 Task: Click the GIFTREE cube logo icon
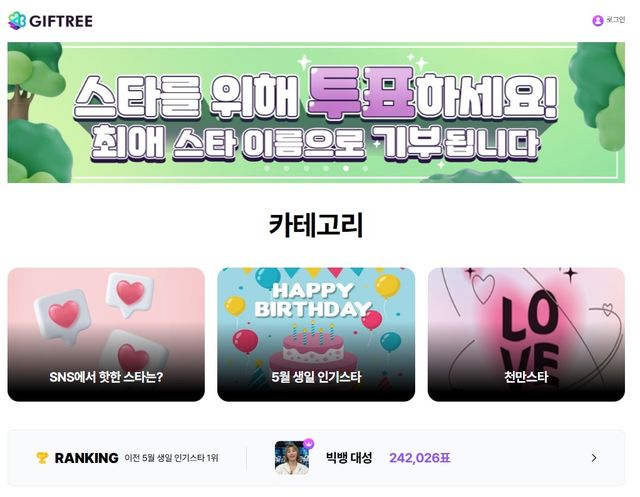pos(17,21)
